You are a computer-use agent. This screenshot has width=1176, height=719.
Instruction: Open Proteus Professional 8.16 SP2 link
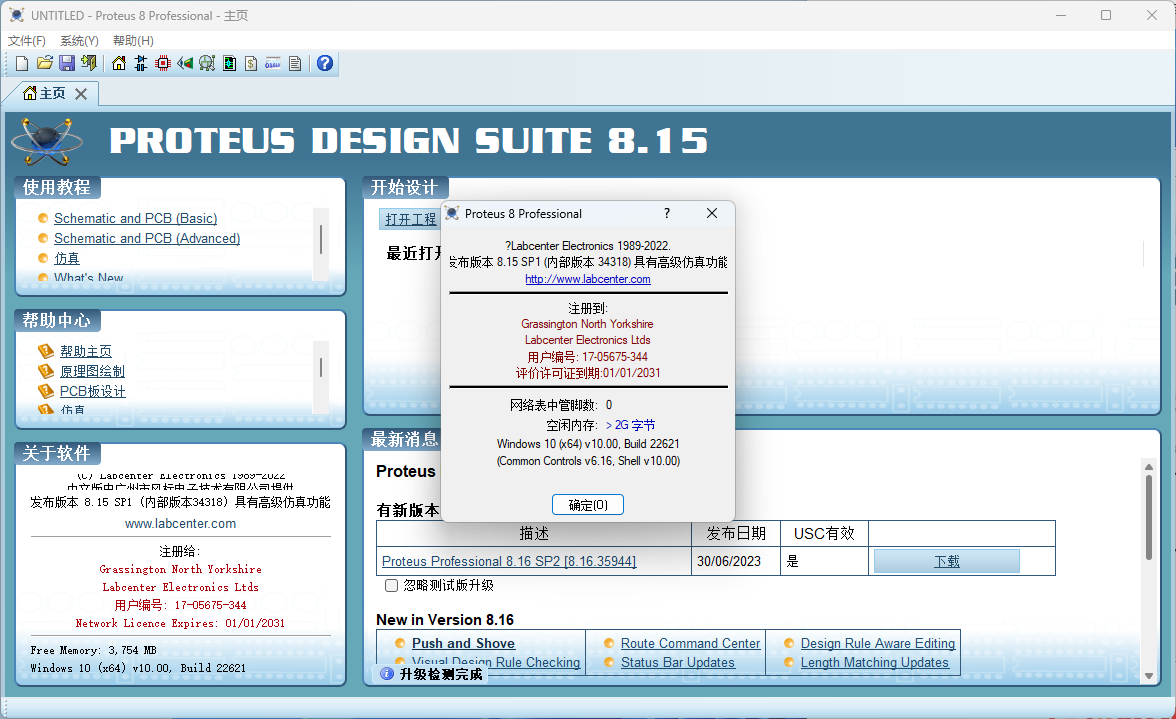point(509,561)
